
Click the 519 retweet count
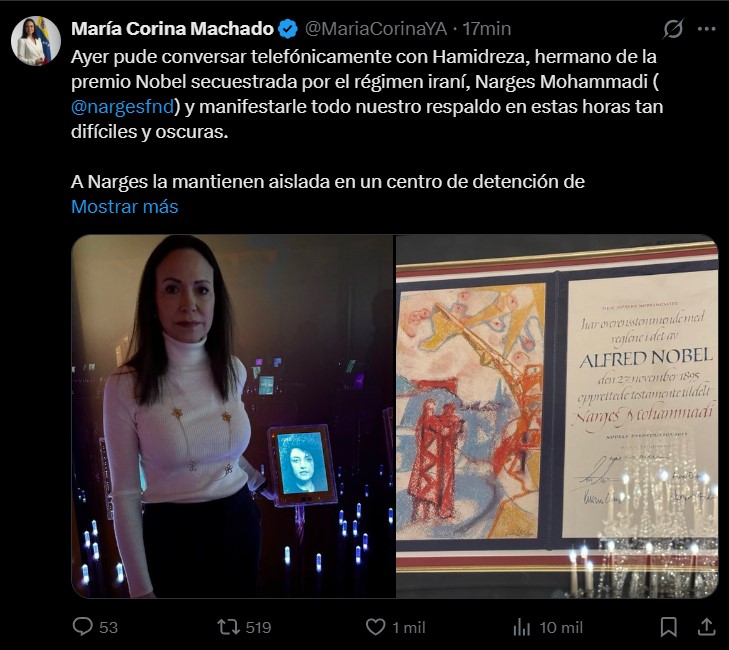(x=258, y=627)
